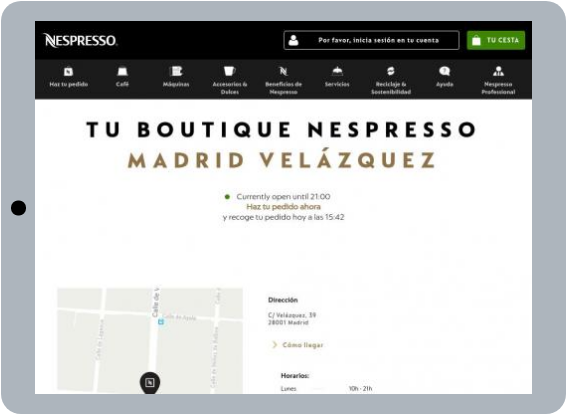Screen dimensions: 567x415
Task: Open Nespresso Professional menu label
Action: click(498, 88)
